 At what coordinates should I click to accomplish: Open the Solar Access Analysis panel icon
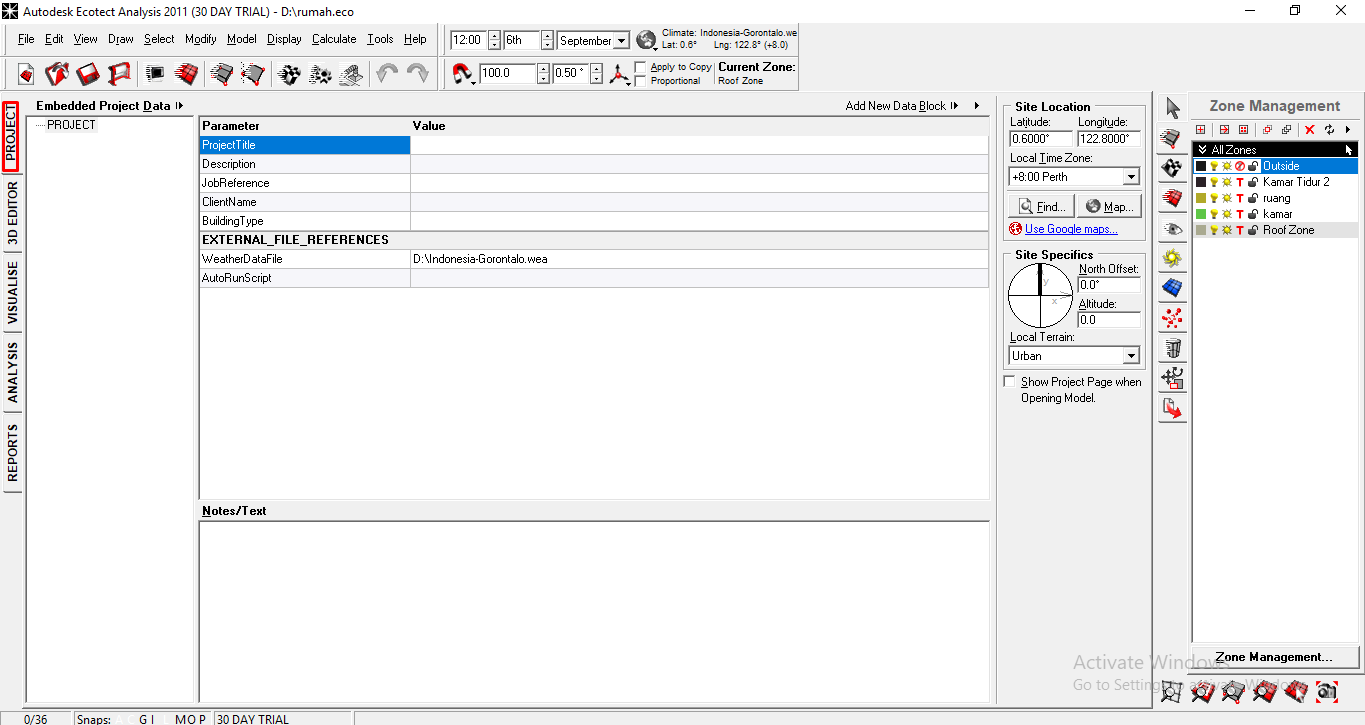1172,288
